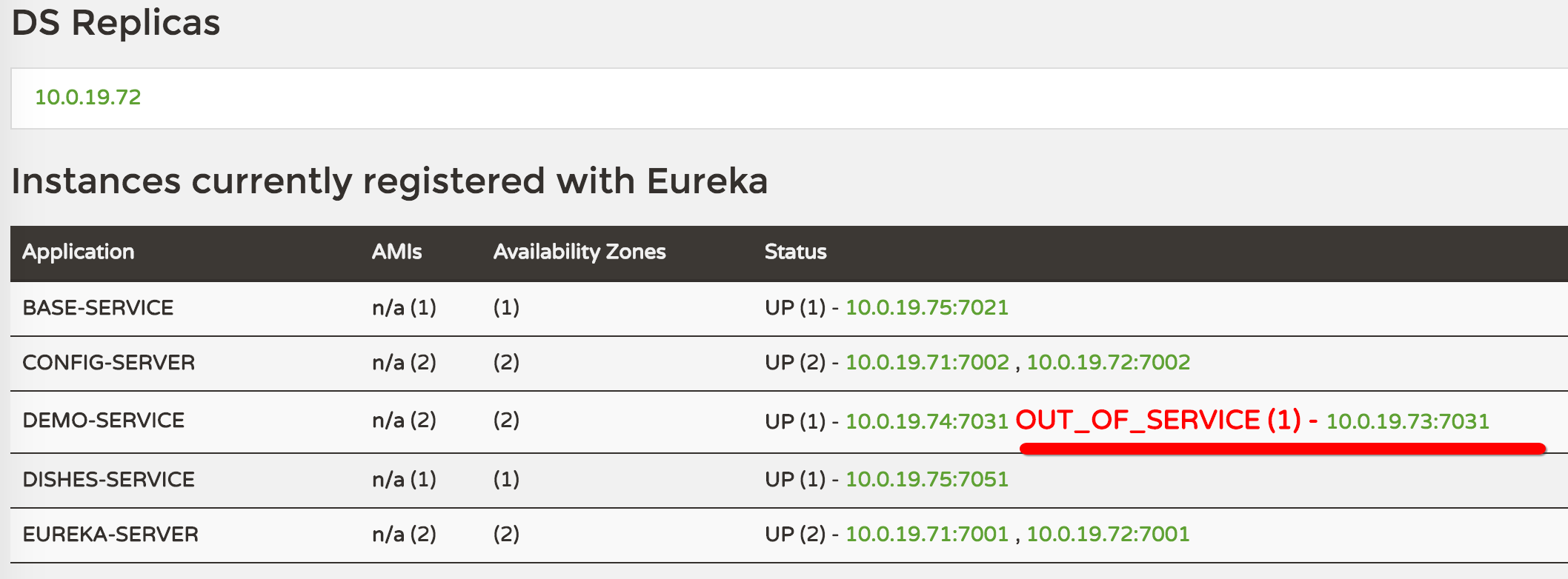
Task: Click the AMIs column header
Action: (396, 252)
